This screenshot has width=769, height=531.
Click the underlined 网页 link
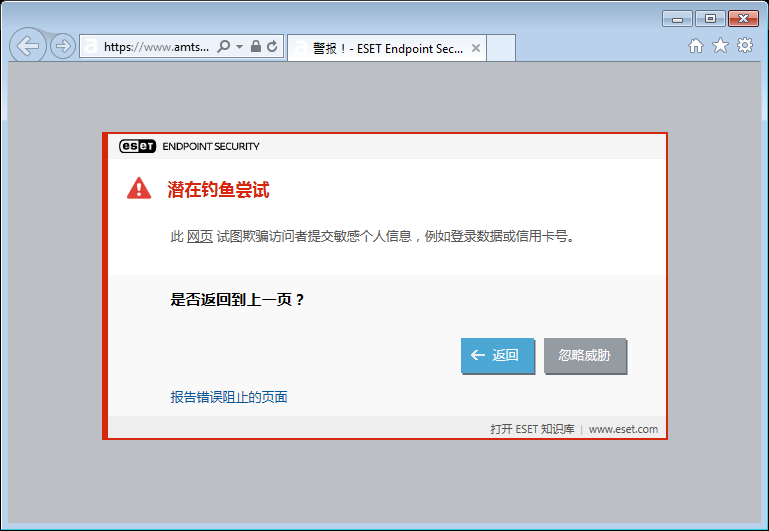click(200, 236)
